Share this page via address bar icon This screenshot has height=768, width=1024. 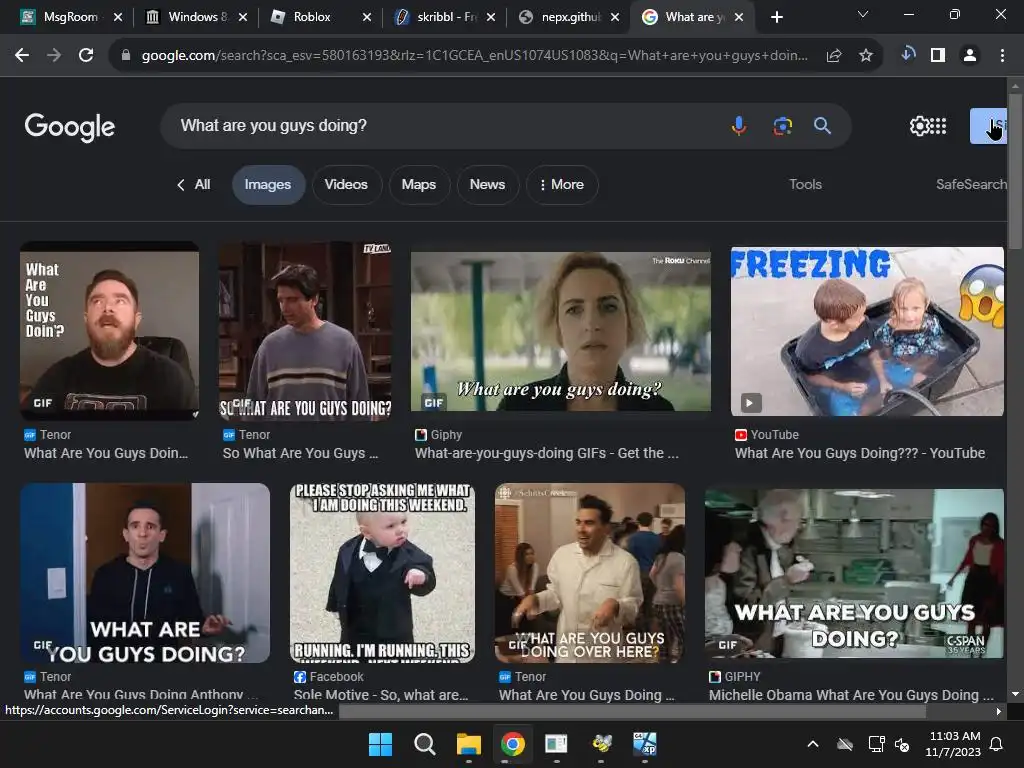click(833, 56)
